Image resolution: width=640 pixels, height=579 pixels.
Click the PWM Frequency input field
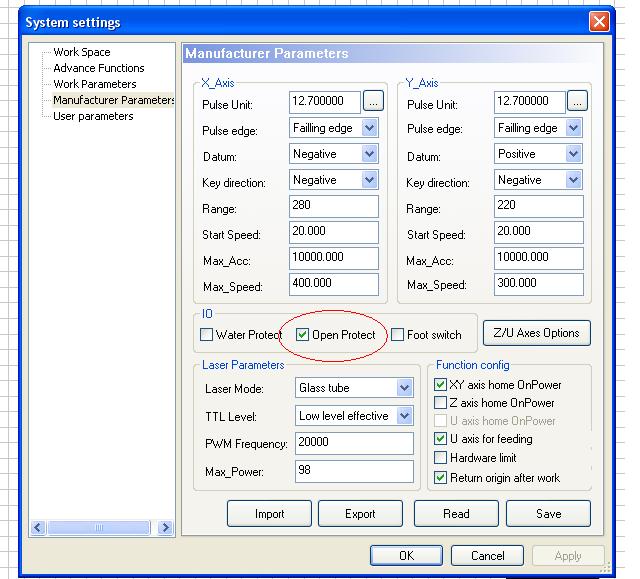[354, 444]
